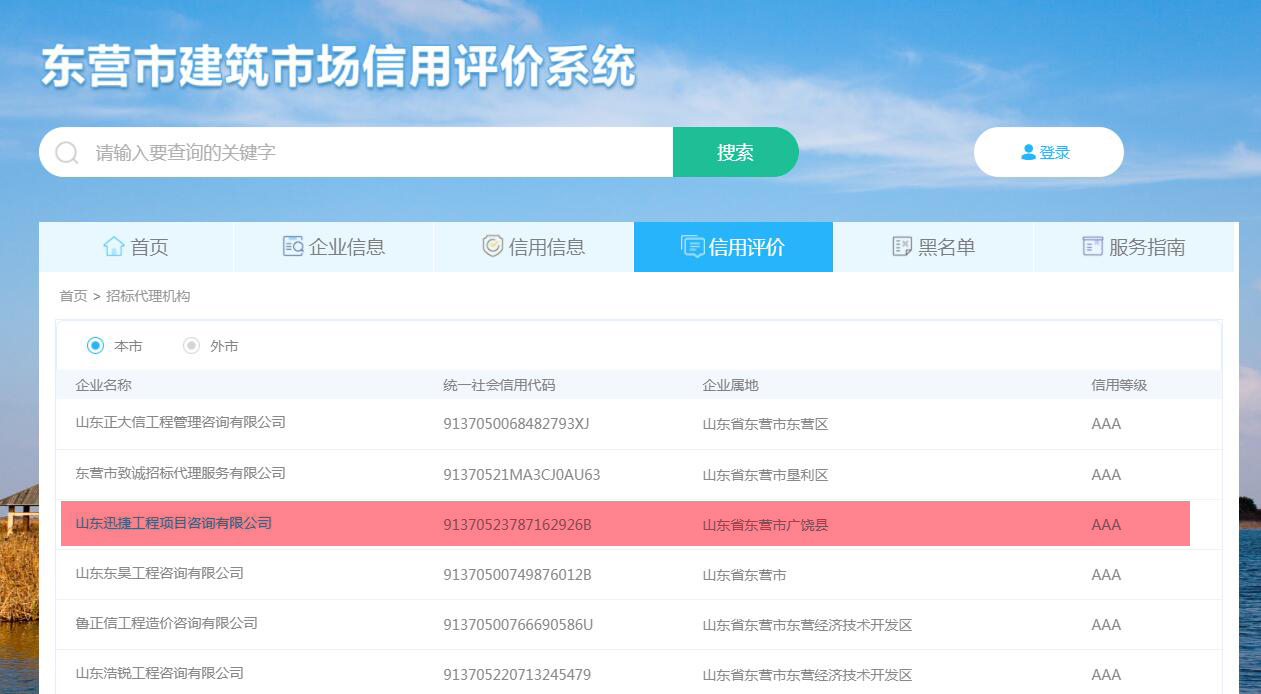Select the 外市 radio button

(191, 346)
